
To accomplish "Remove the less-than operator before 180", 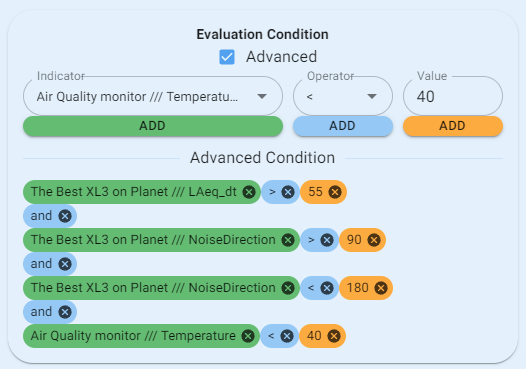I will tap(327, 288).
